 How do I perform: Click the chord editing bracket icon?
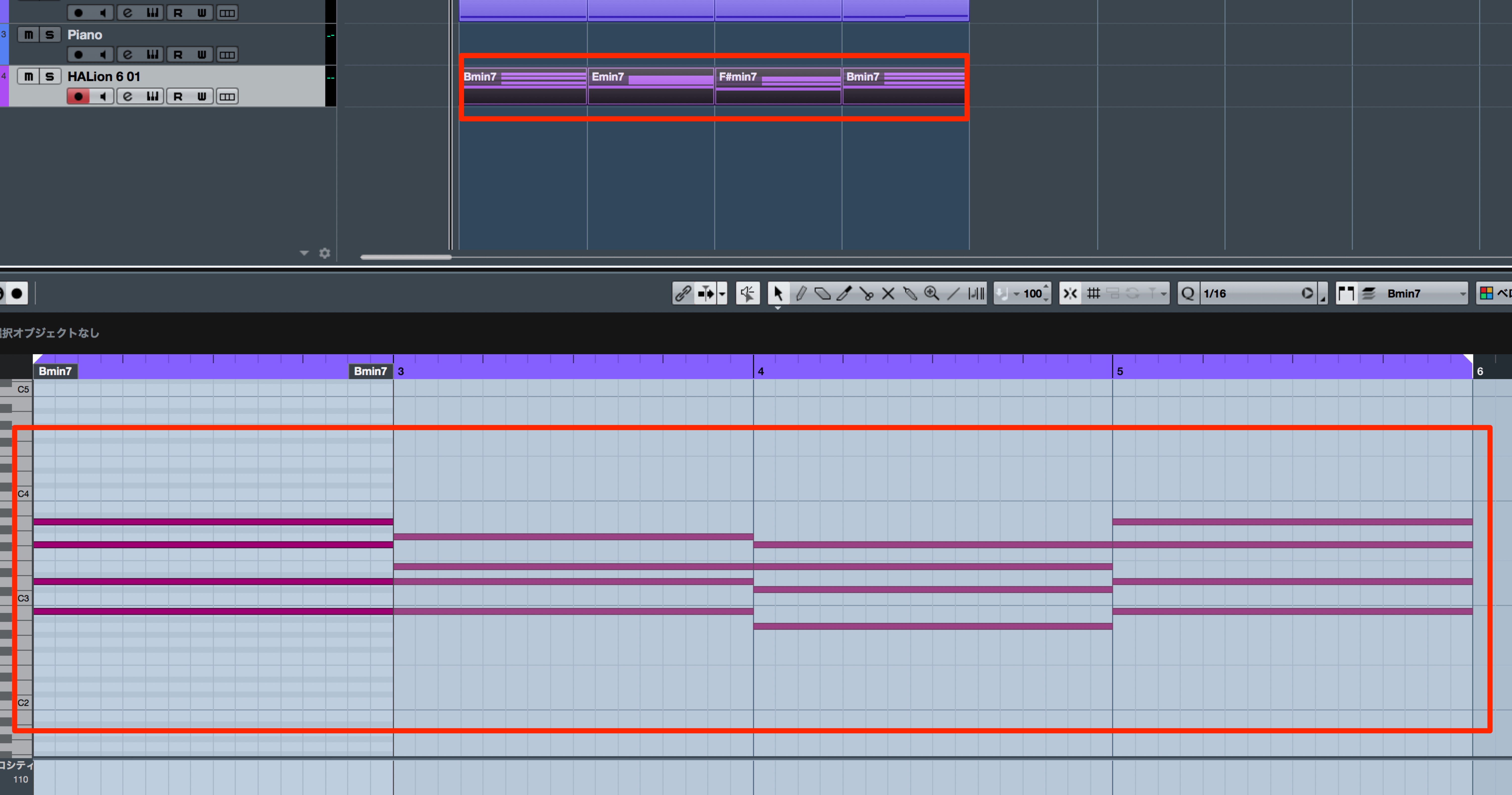pyautogui.click(x=1346, y=293)
